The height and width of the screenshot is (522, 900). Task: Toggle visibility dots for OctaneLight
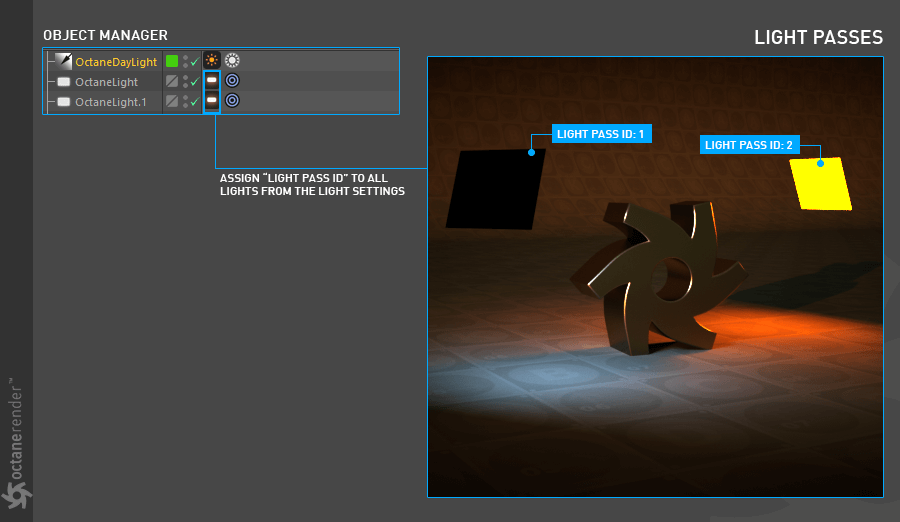[185, 82]
